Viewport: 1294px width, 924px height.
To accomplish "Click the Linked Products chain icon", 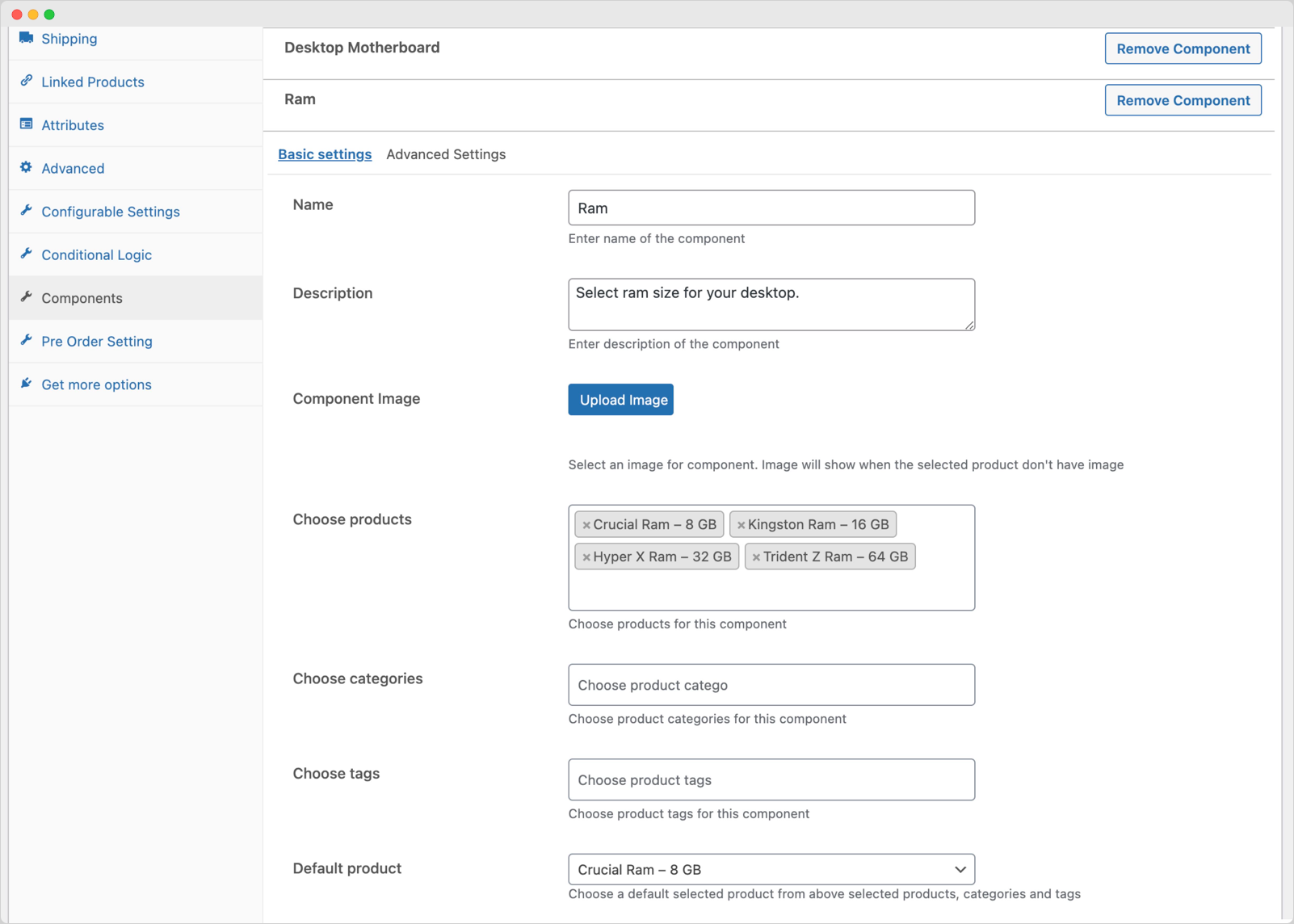I will 27,82.
